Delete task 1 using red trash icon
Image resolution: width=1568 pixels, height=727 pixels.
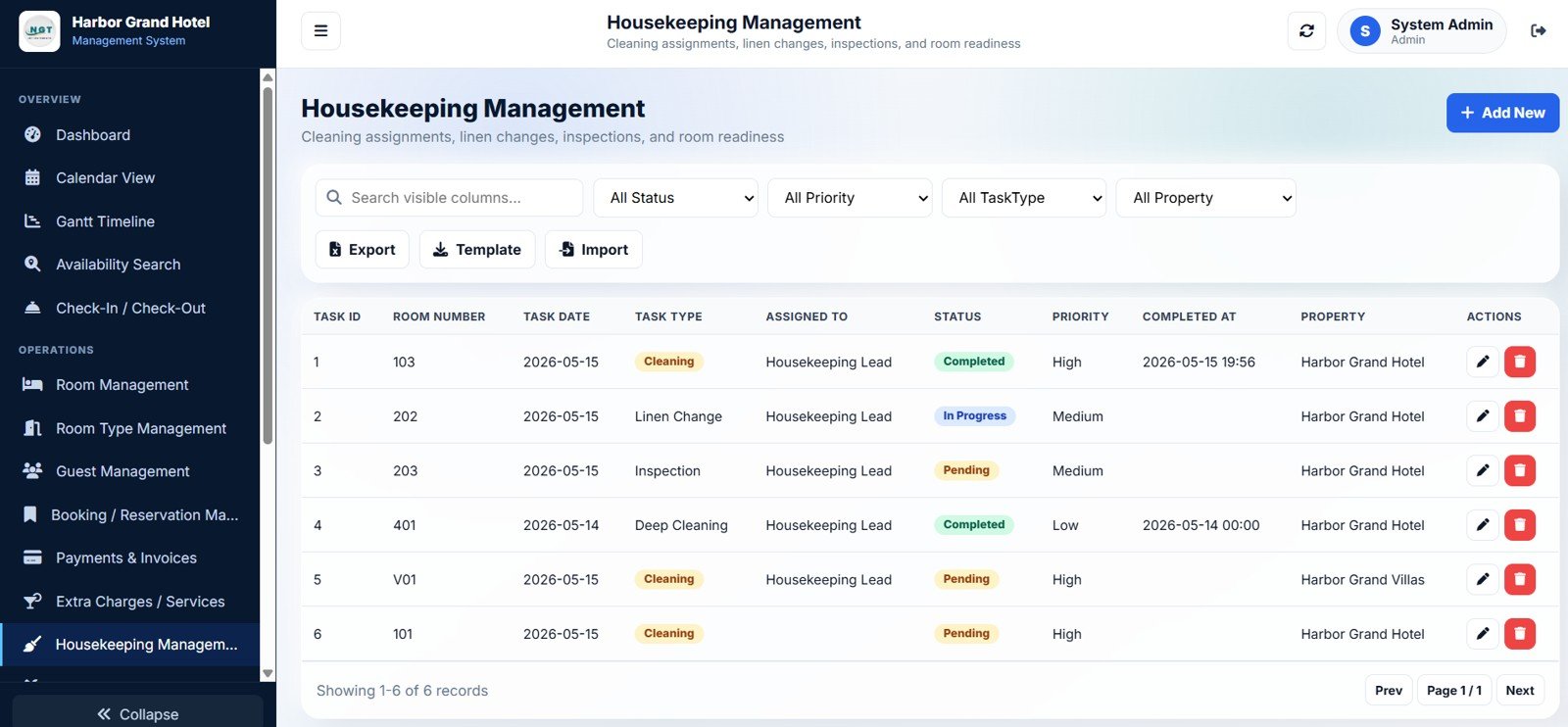(x=1520, y=362)
